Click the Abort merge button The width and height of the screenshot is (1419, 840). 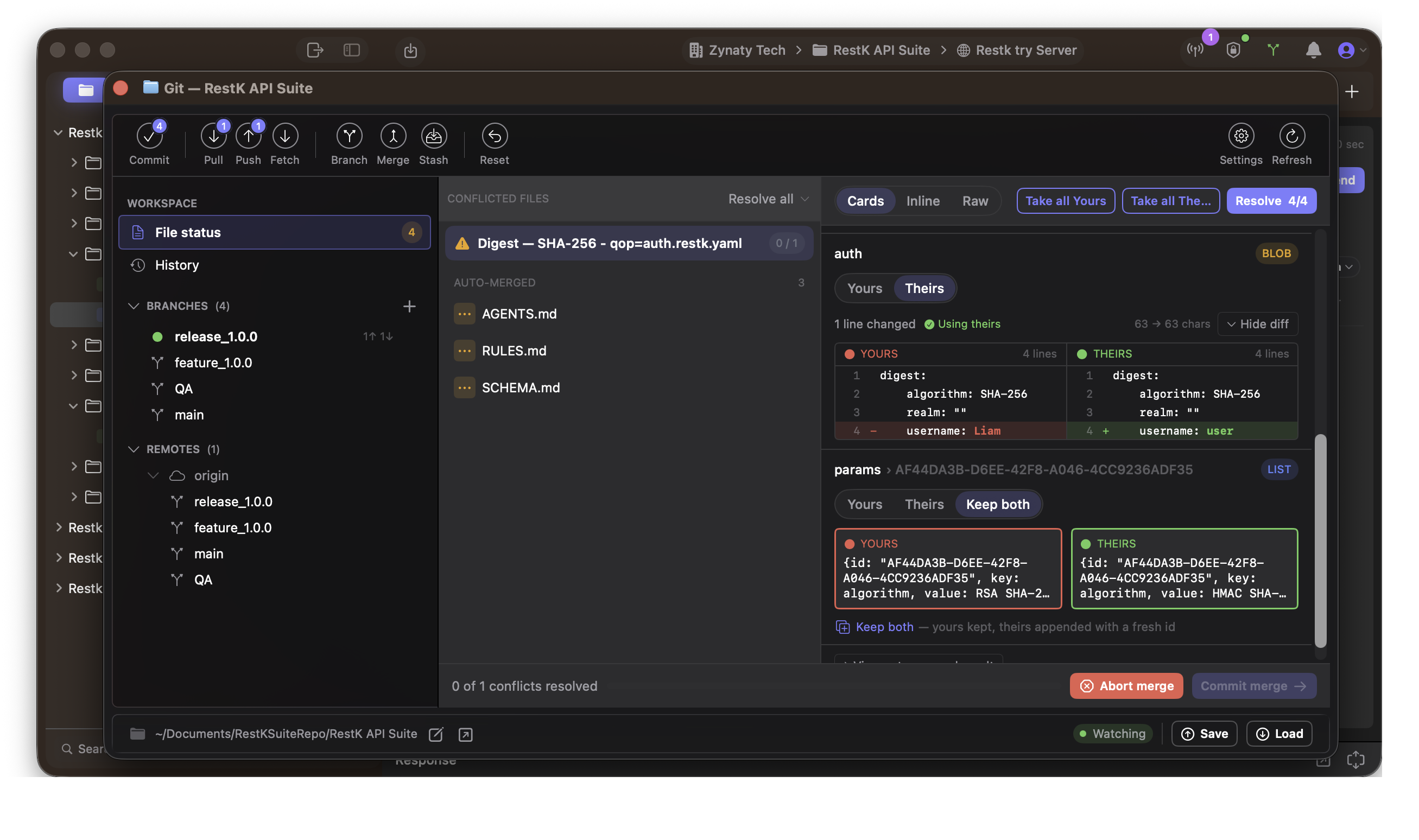[x=1126, y=685]
